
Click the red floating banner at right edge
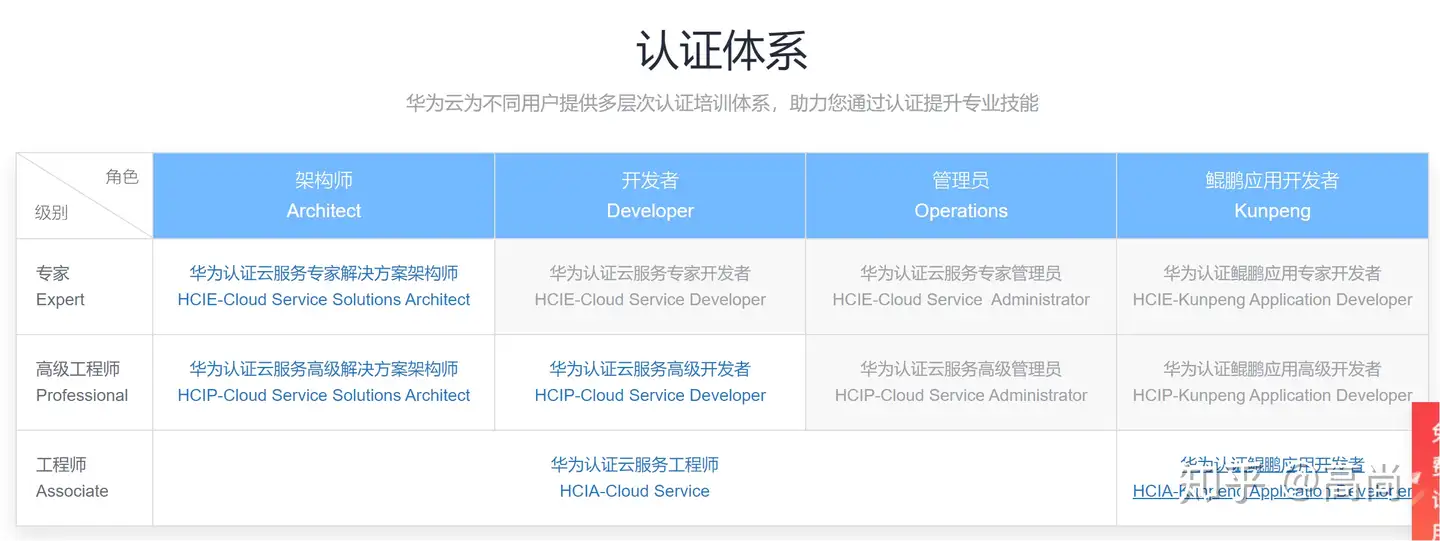click(x=1427, y=470)
